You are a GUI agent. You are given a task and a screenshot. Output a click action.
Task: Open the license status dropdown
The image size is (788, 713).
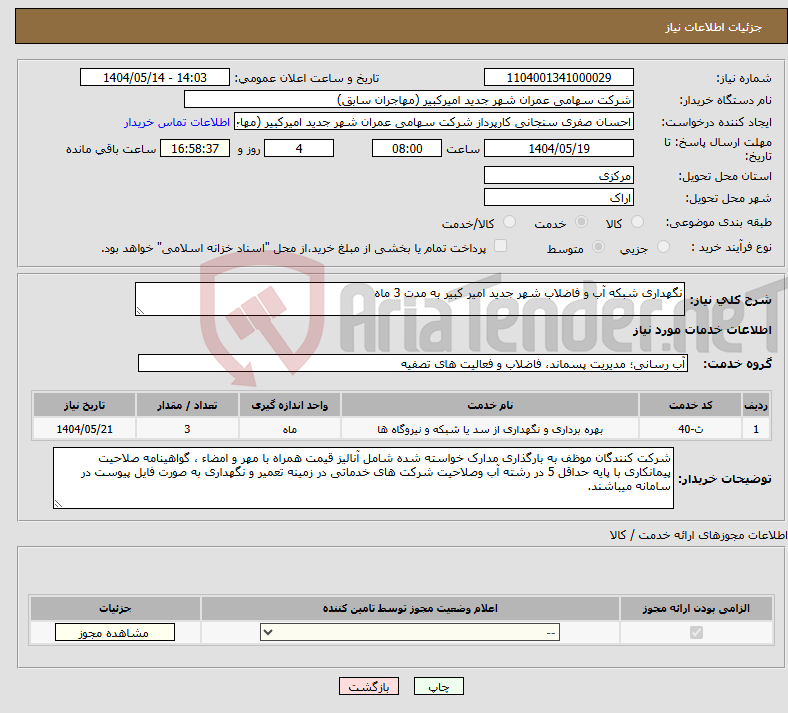(410, 632)
